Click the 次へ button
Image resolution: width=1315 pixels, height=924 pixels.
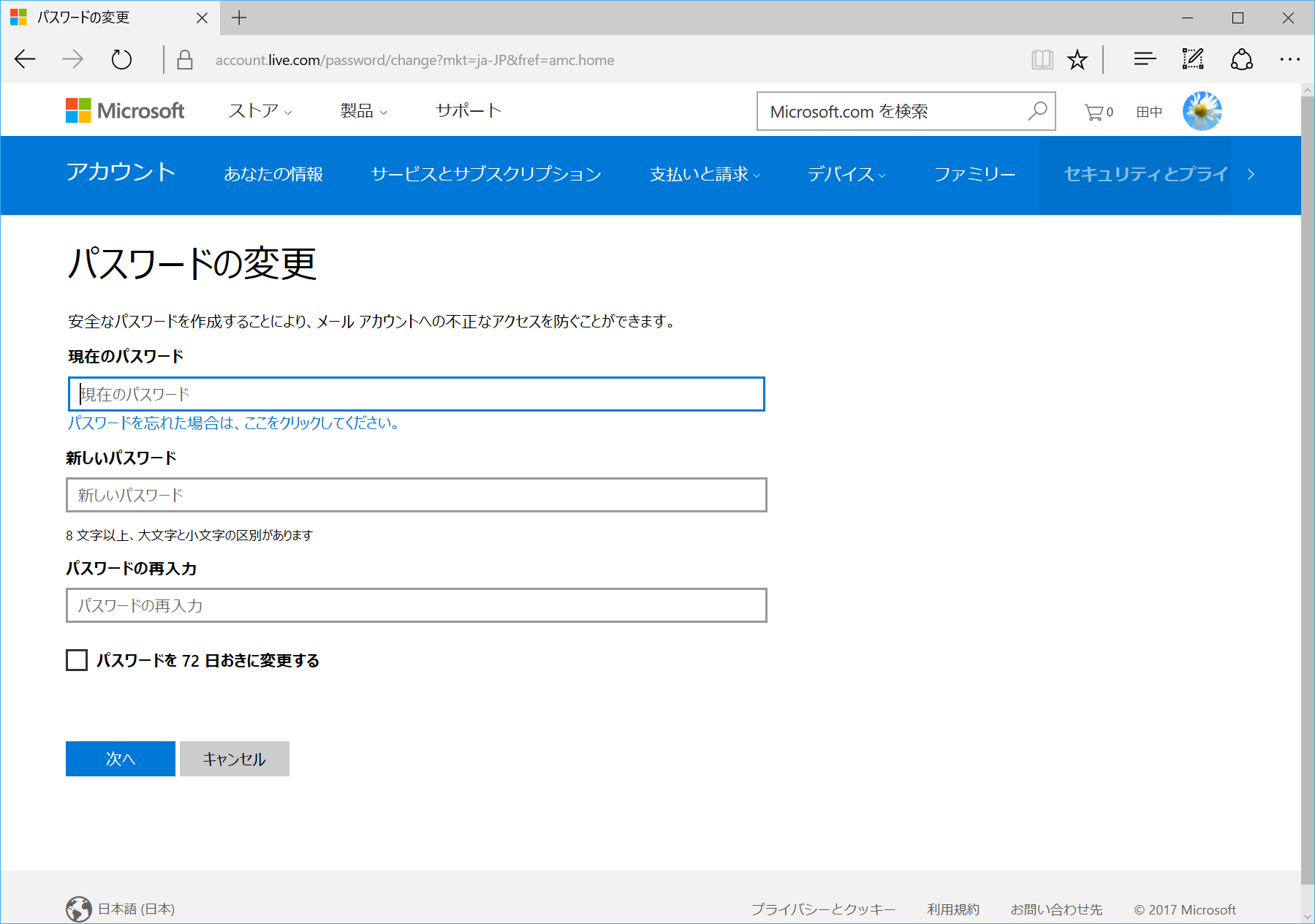point(119,759)
